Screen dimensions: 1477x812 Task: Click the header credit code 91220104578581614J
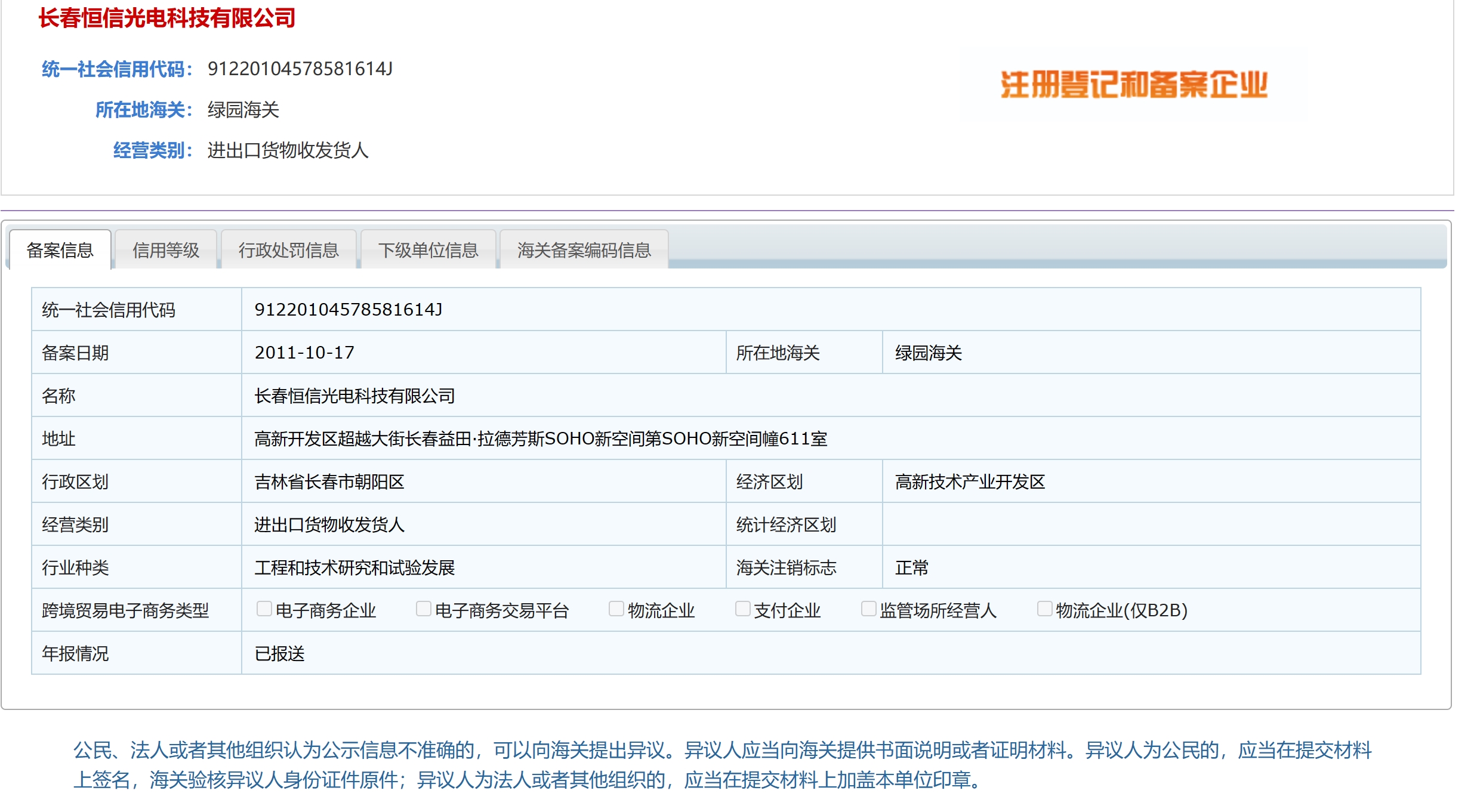pyautogui.click(x=300, y=69)
